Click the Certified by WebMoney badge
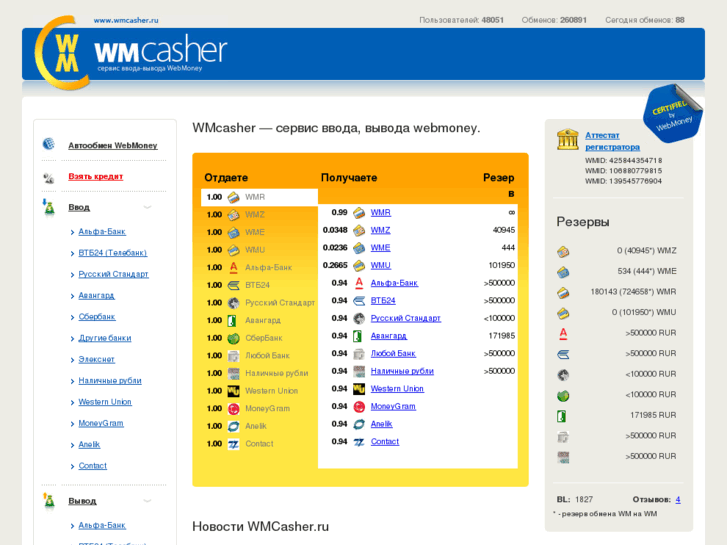 672,114
